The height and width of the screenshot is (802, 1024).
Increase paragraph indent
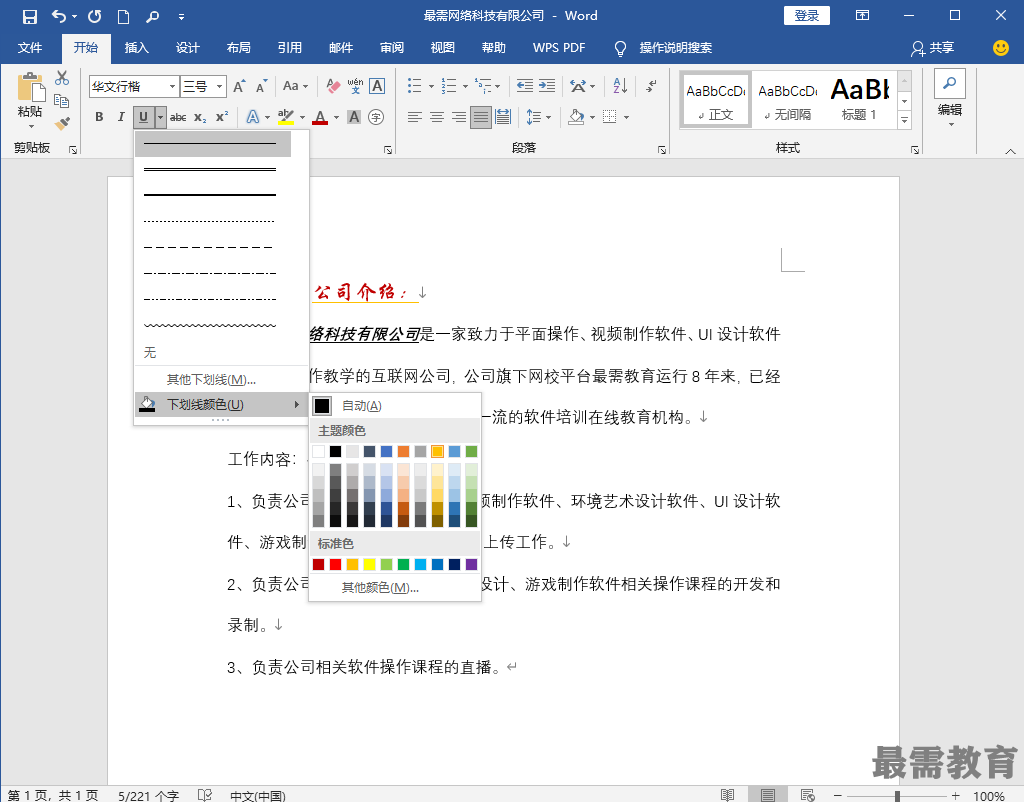[x=547, y=86]
